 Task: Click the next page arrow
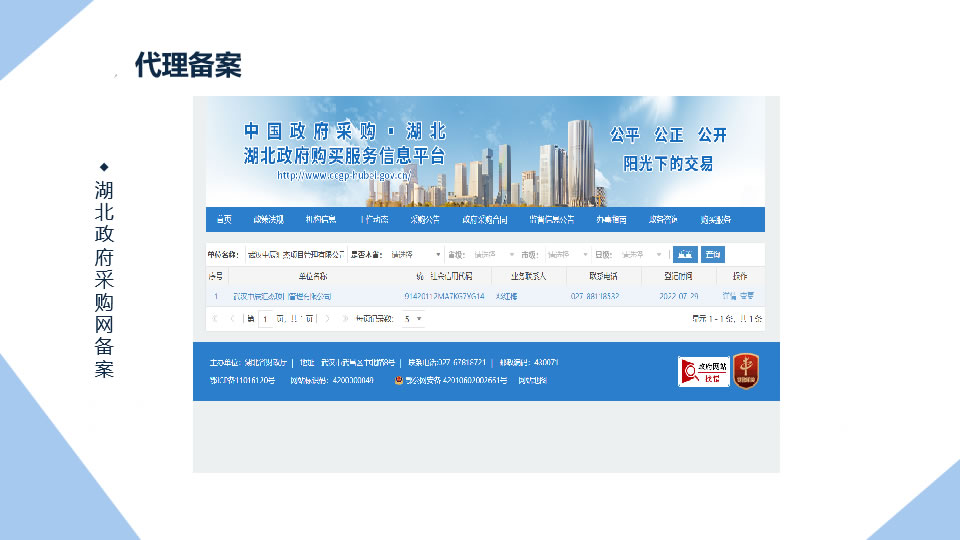click(x=328, y=318)
